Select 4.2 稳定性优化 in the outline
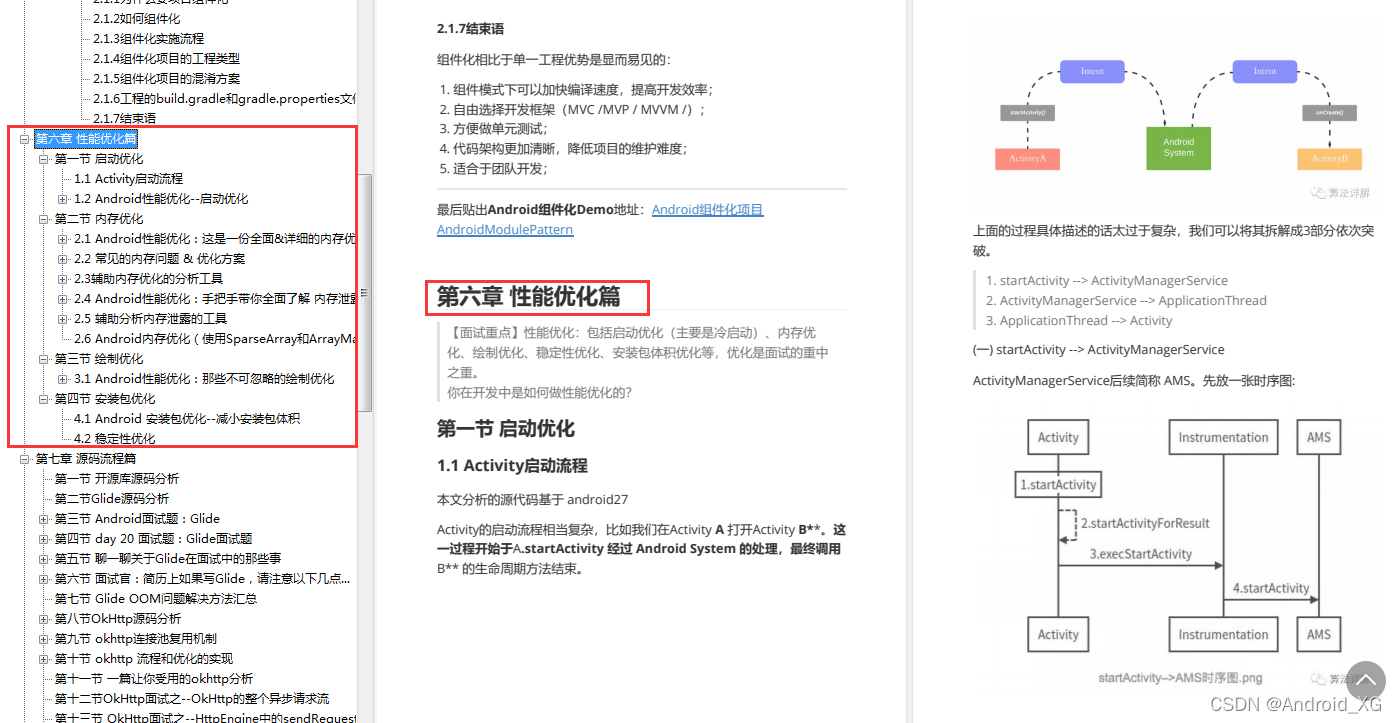 pos(113,438)
